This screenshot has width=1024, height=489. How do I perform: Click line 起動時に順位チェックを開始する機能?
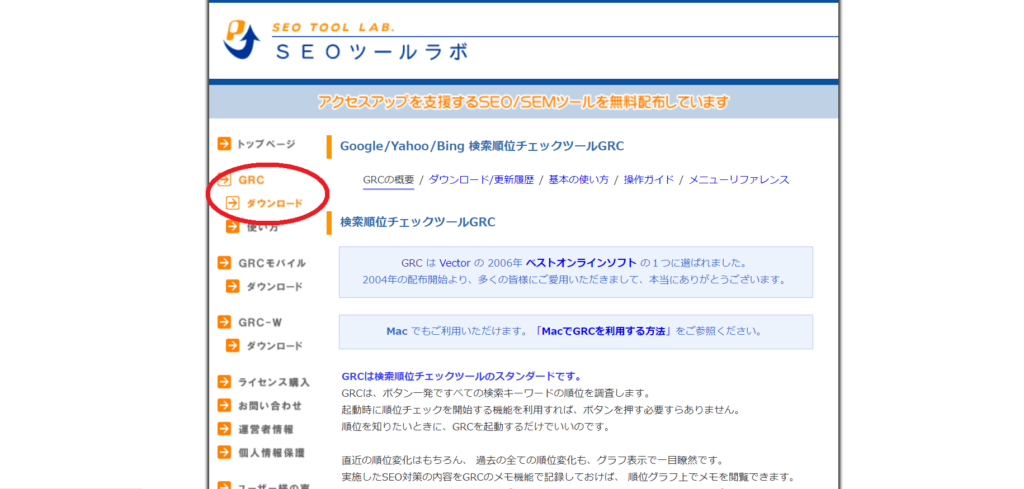point(541,411)
